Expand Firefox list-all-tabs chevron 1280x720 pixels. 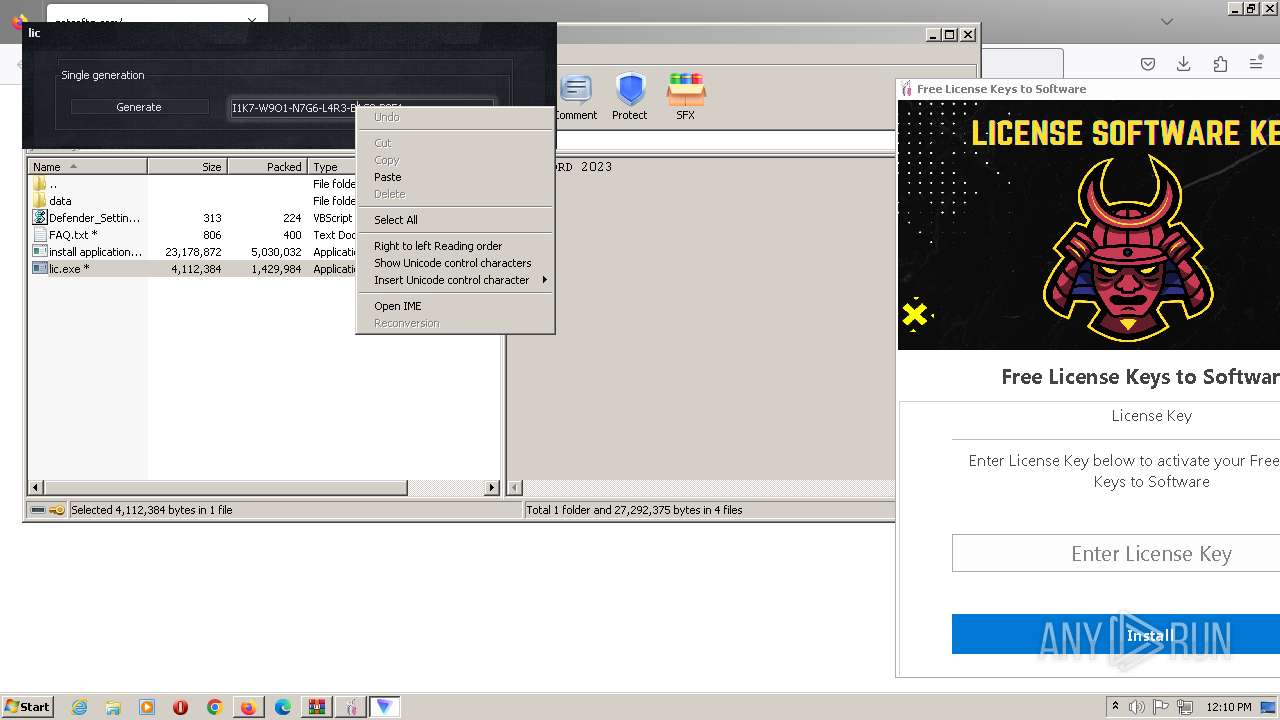point(1167,21)
